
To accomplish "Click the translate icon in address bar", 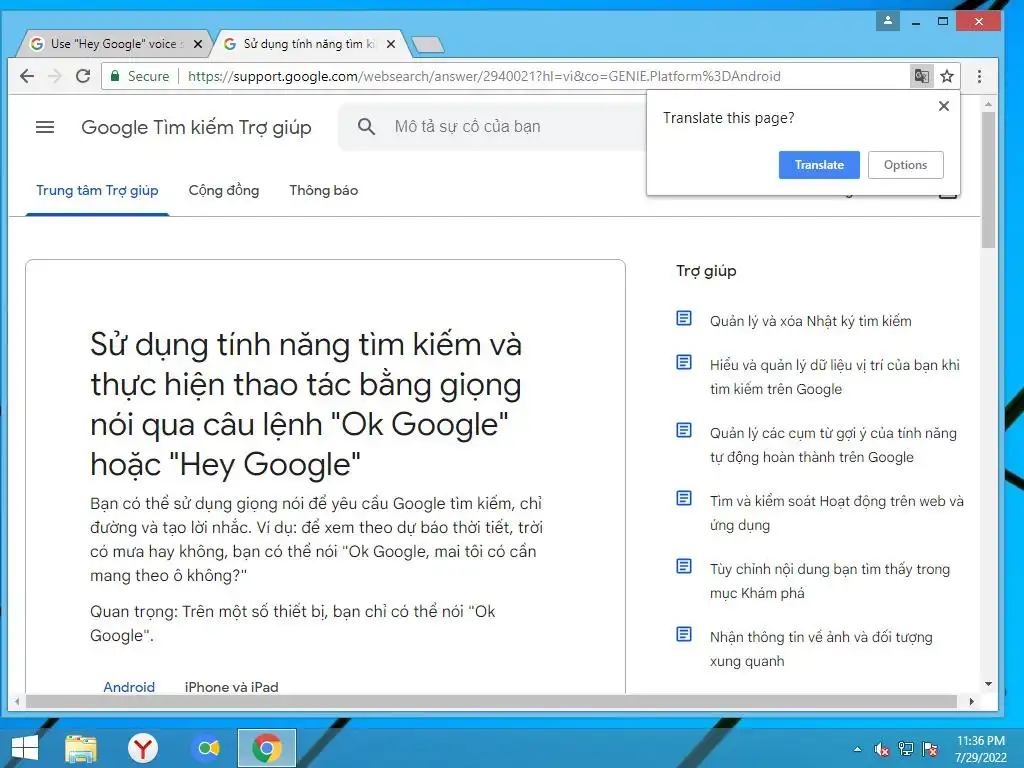I will point(921,76).
